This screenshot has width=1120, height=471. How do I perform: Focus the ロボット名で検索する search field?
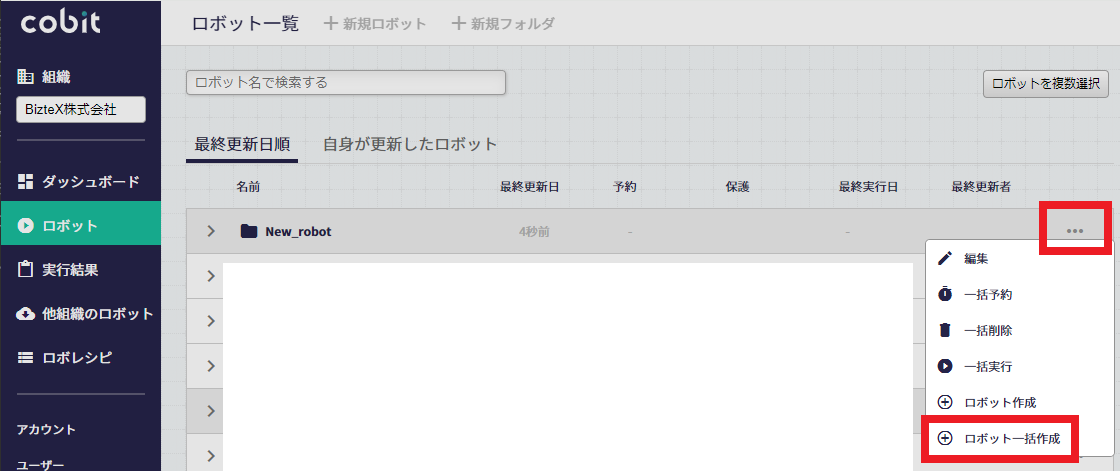click(346, 82)
